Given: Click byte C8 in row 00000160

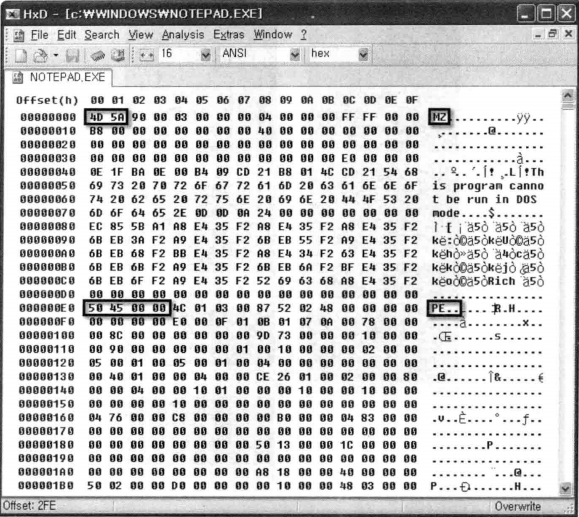Looking at the screenshot, I should 179,418.
